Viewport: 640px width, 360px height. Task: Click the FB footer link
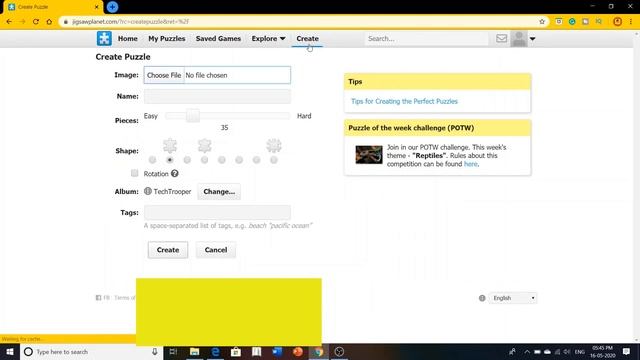point(103,298)
